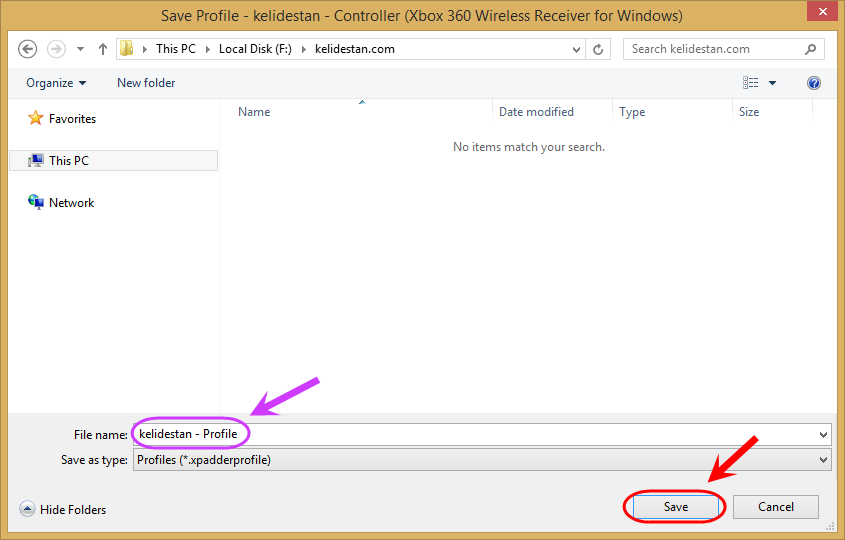
Task: Expand the address bar history dropdown
Action: coord(576,49)
